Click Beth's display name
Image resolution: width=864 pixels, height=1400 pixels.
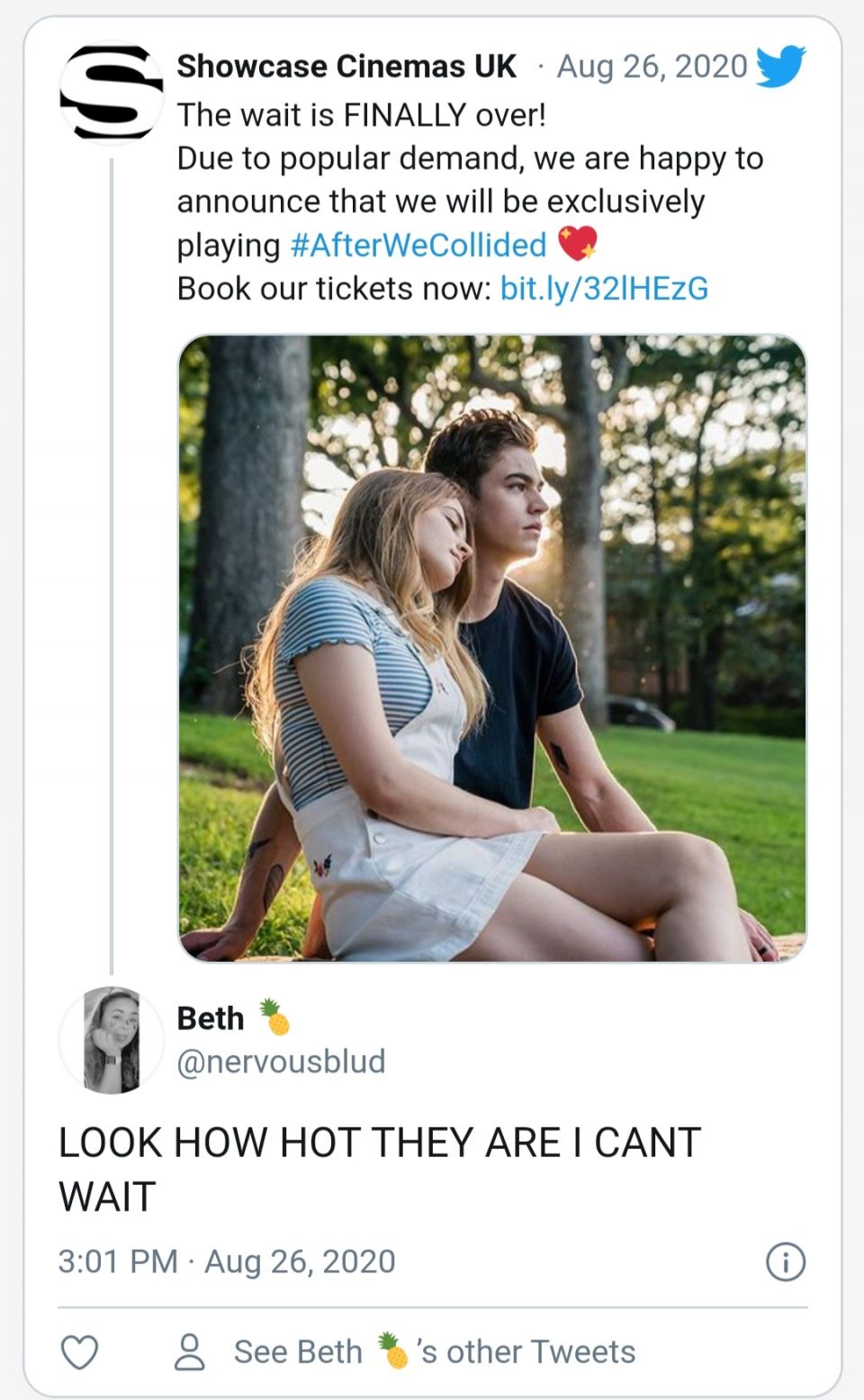point(211,1018)
